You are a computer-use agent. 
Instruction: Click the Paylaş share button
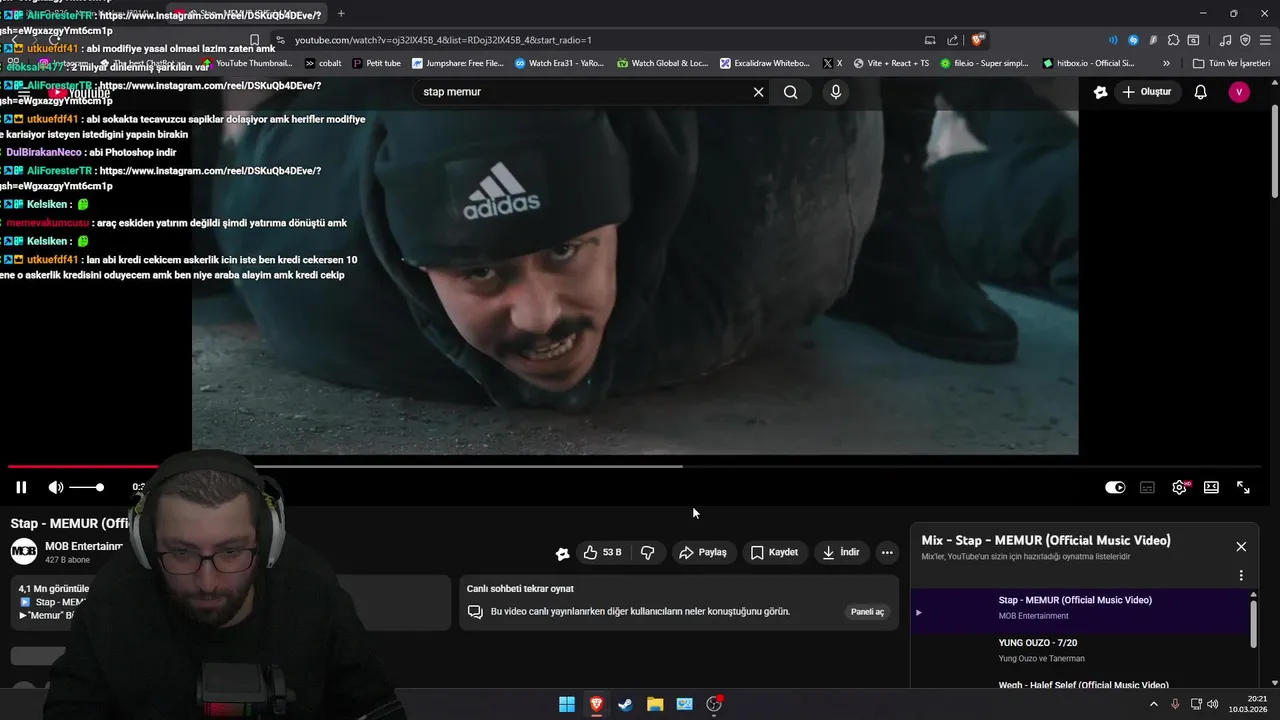coord(703,552)
